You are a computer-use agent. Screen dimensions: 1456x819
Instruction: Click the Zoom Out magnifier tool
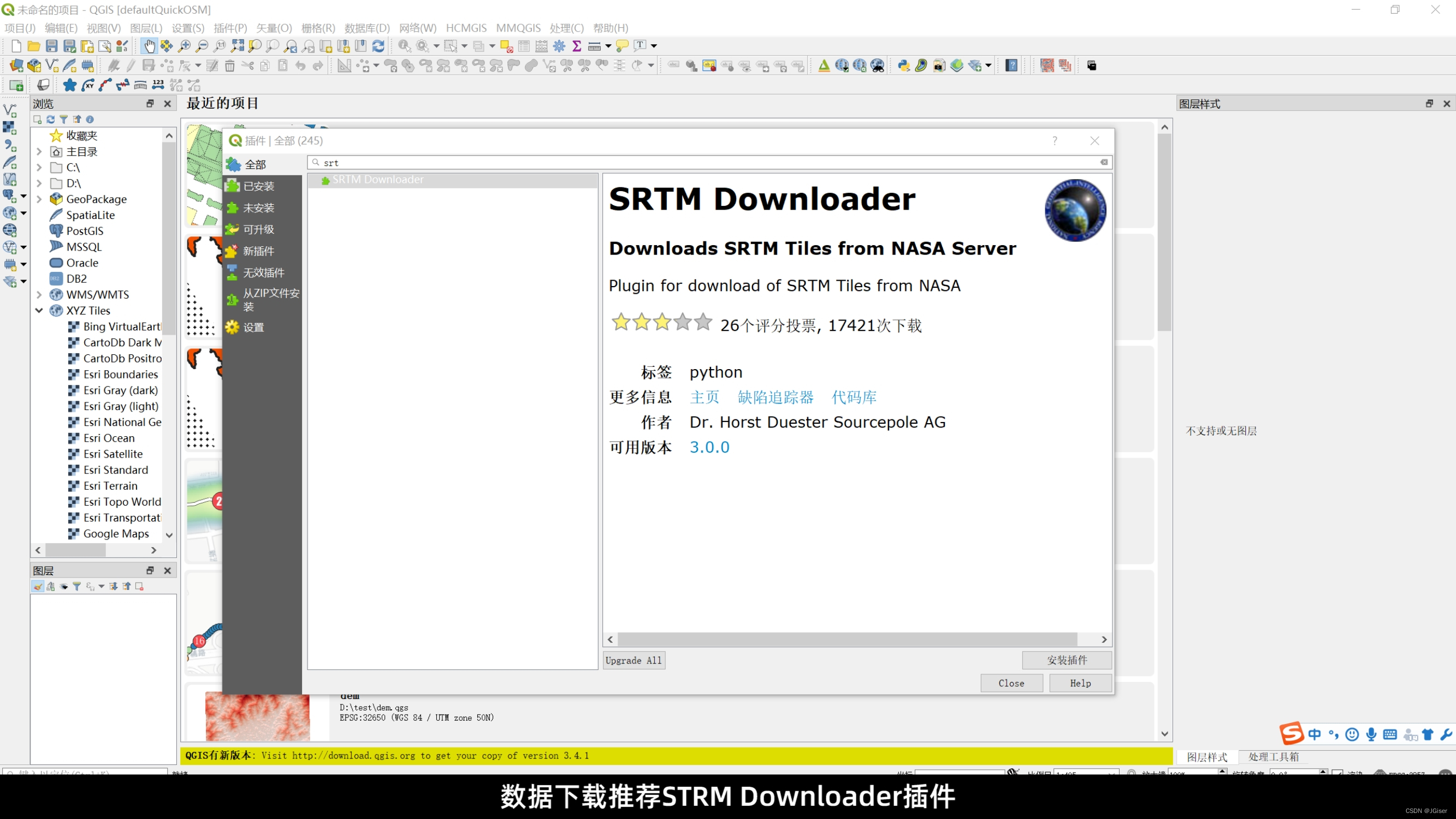pyautogui.click(x=202, y=46)
